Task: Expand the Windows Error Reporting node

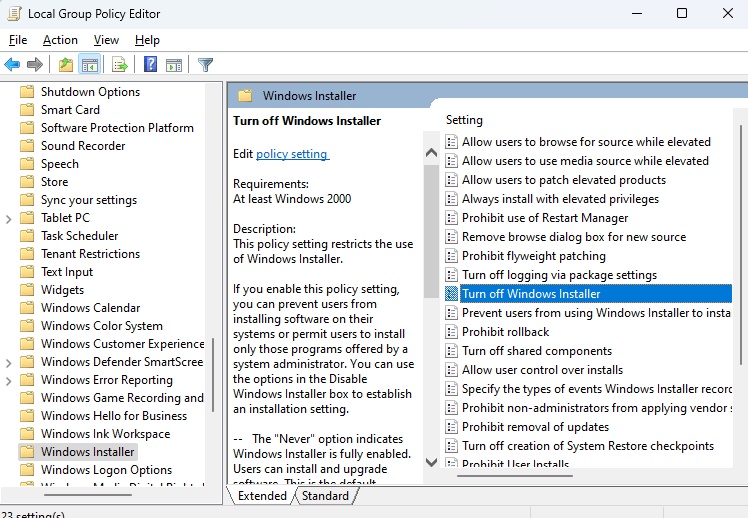Action: pyautogui.click(x=9, y=381)
